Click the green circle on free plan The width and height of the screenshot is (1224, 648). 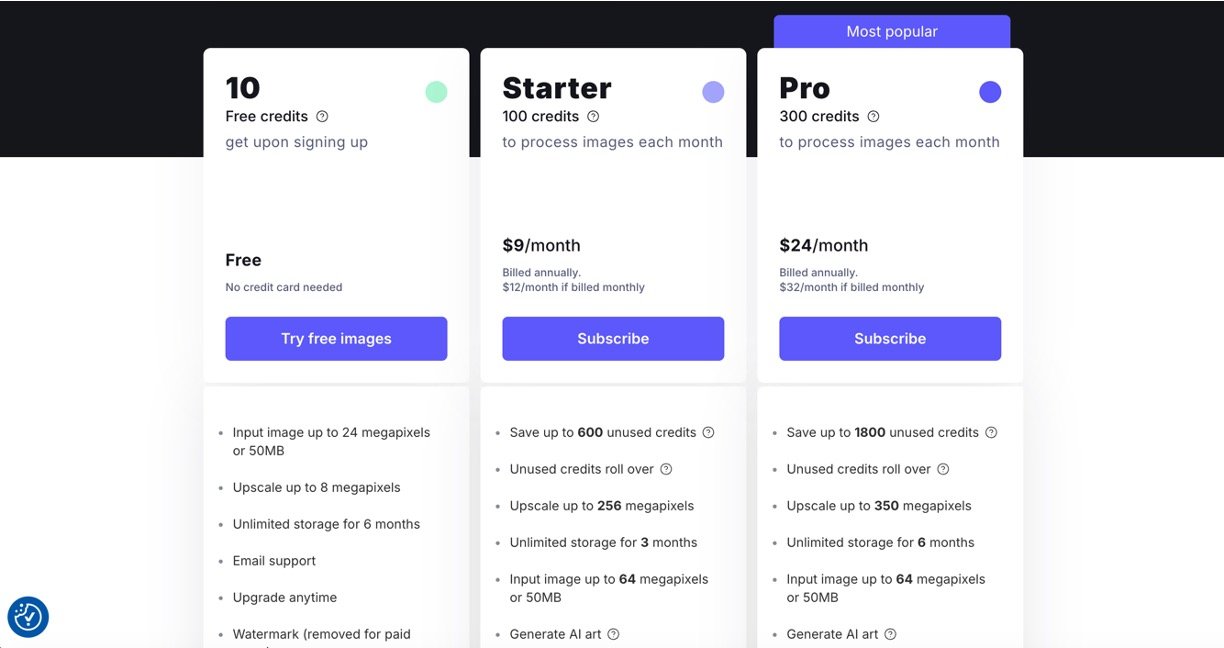(x=436, y=92)
